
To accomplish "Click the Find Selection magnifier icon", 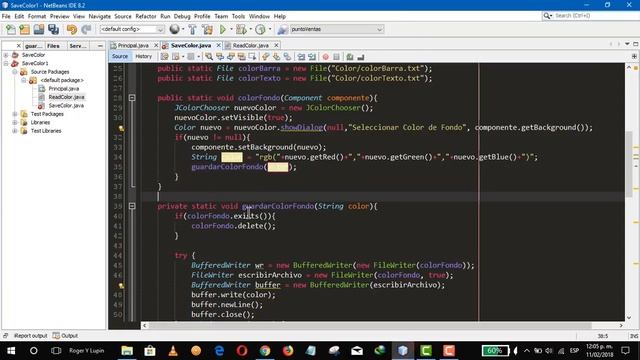I will pyautogui.click(x=209, y=57).
